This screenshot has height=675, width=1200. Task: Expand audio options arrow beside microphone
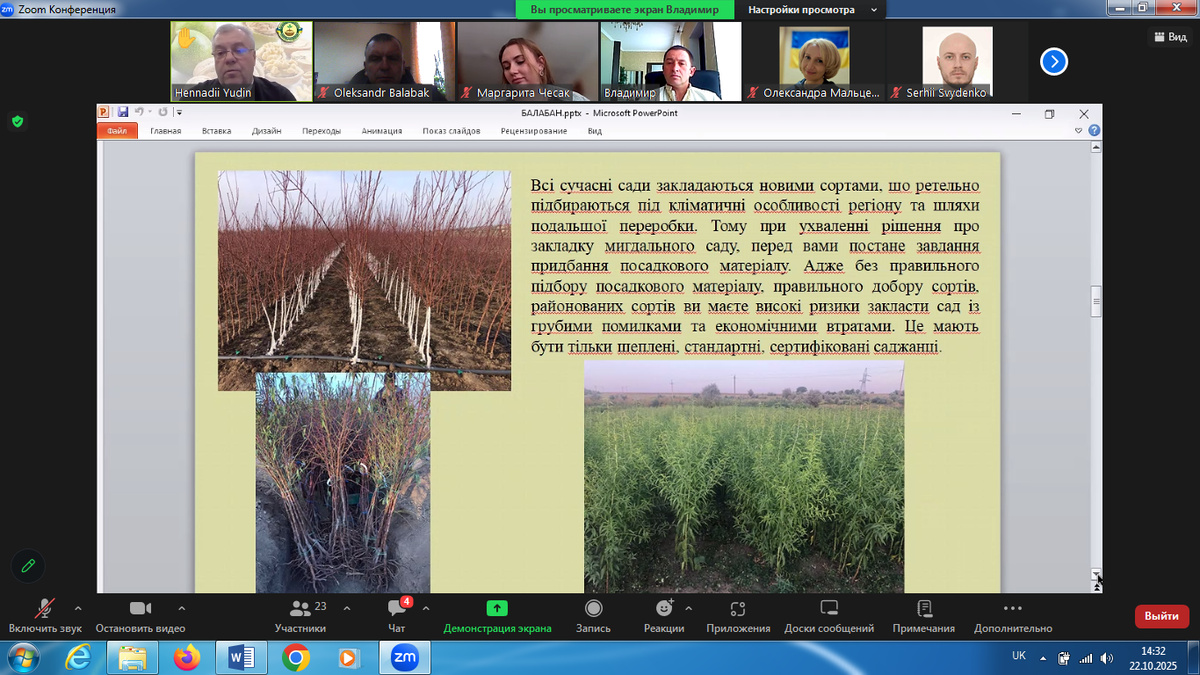click(x=78, y=607)
